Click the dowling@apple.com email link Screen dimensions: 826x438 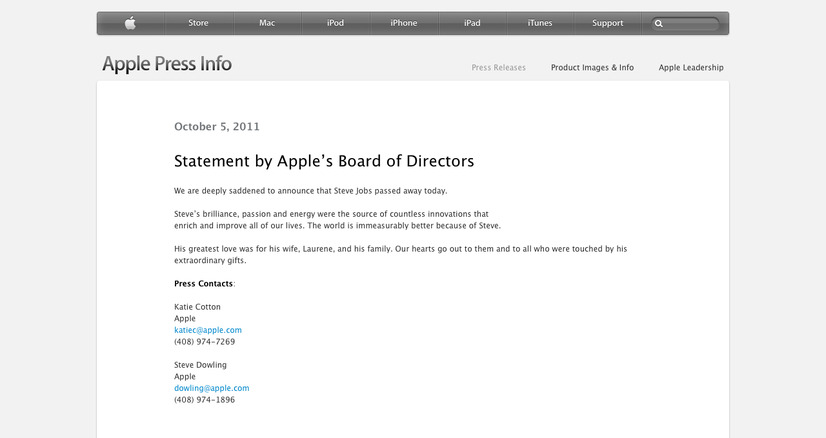pyautogui.click(x=211, y=388)
